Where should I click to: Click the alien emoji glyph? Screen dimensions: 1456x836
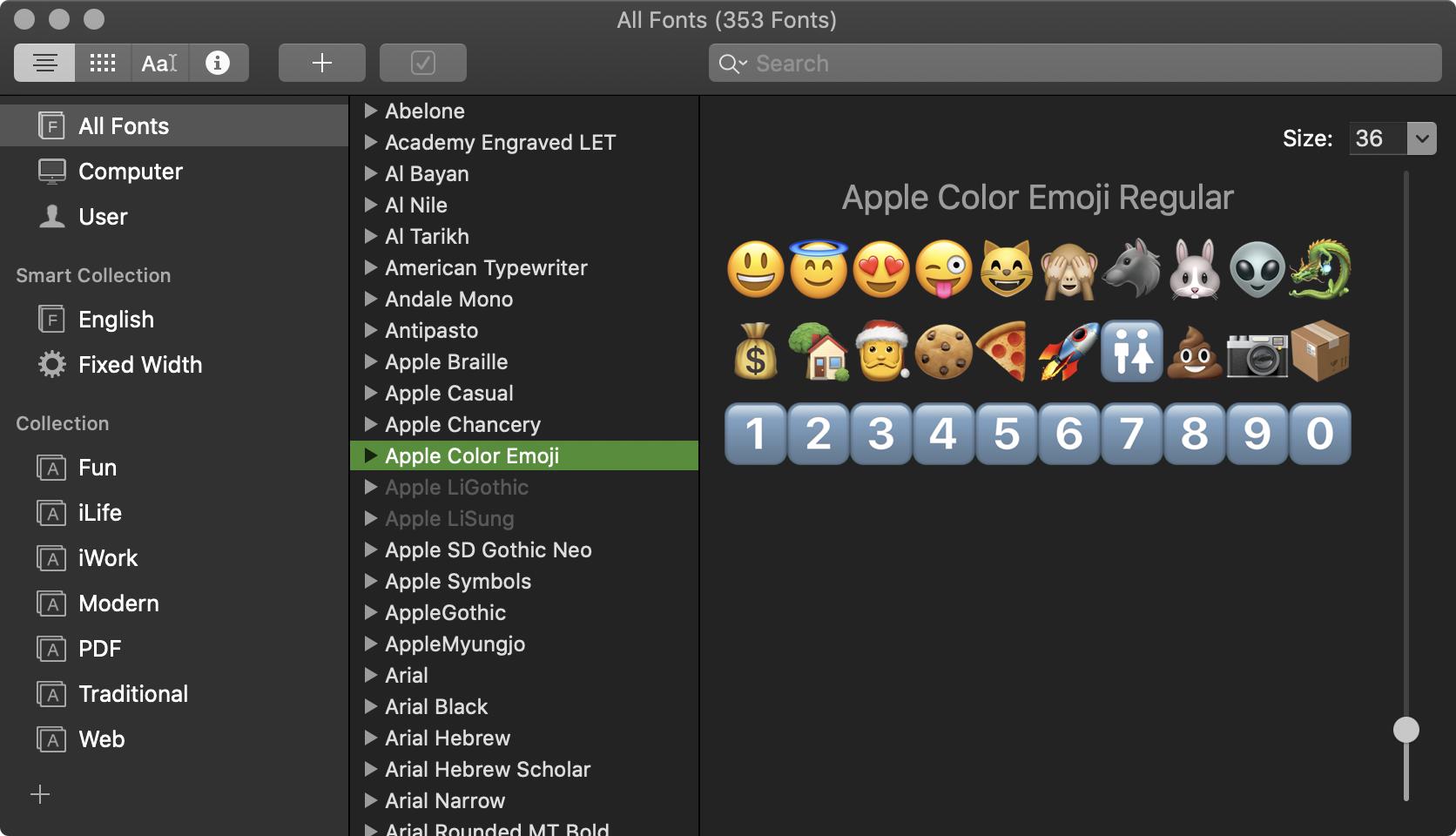pos(1257,269)
